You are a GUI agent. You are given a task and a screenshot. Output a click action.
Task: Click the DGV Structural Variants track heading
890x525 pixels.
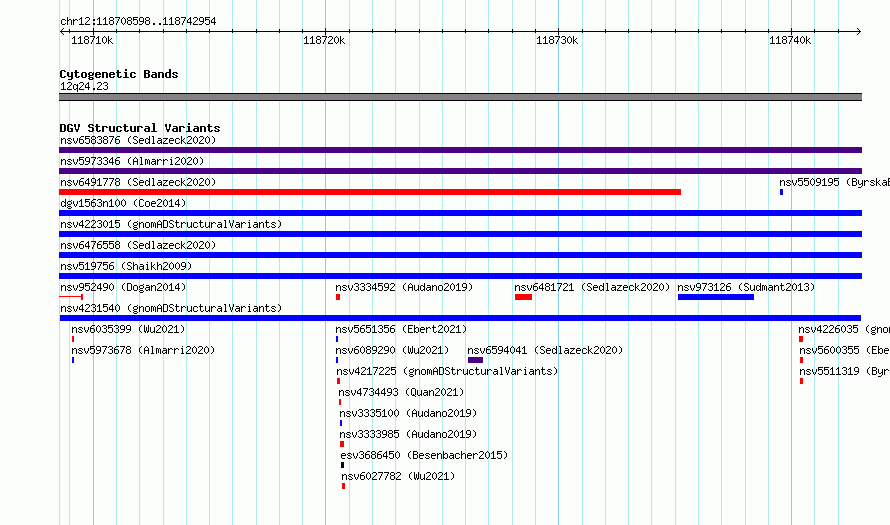(140, 128)
